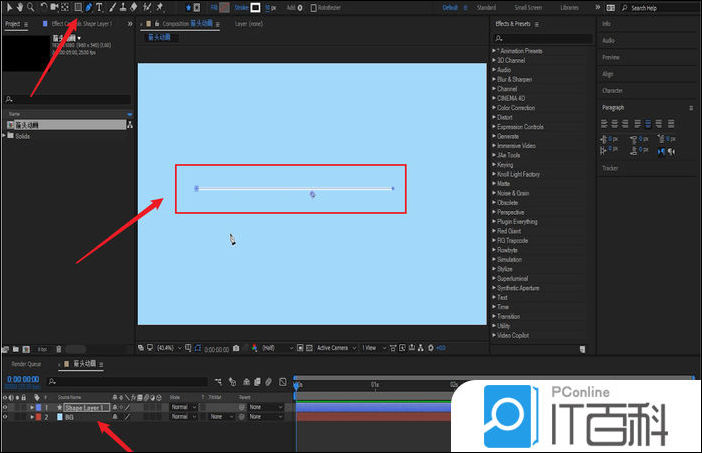Select the Type tool
Image resolution: width=702 pixels, height=453 pixels.
98,7
